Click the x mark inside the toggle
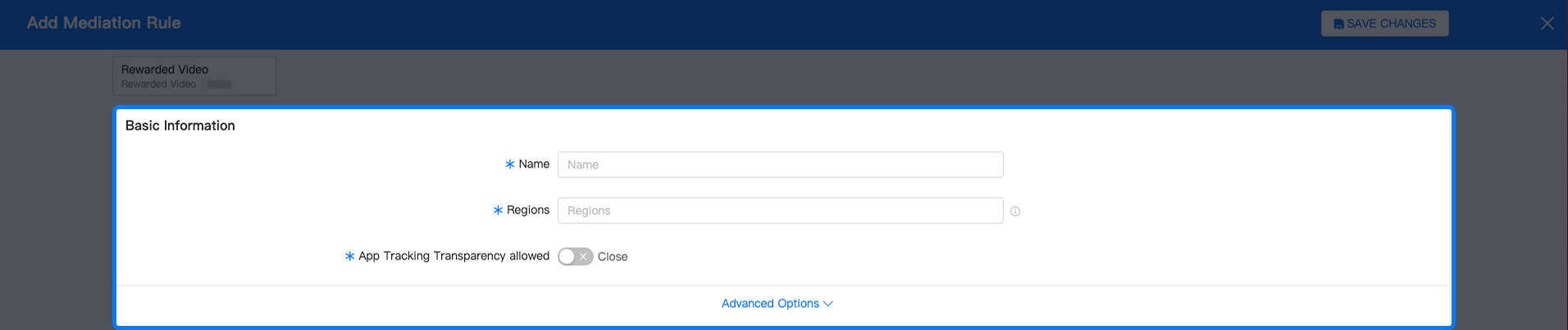 [x=583, y=257]
